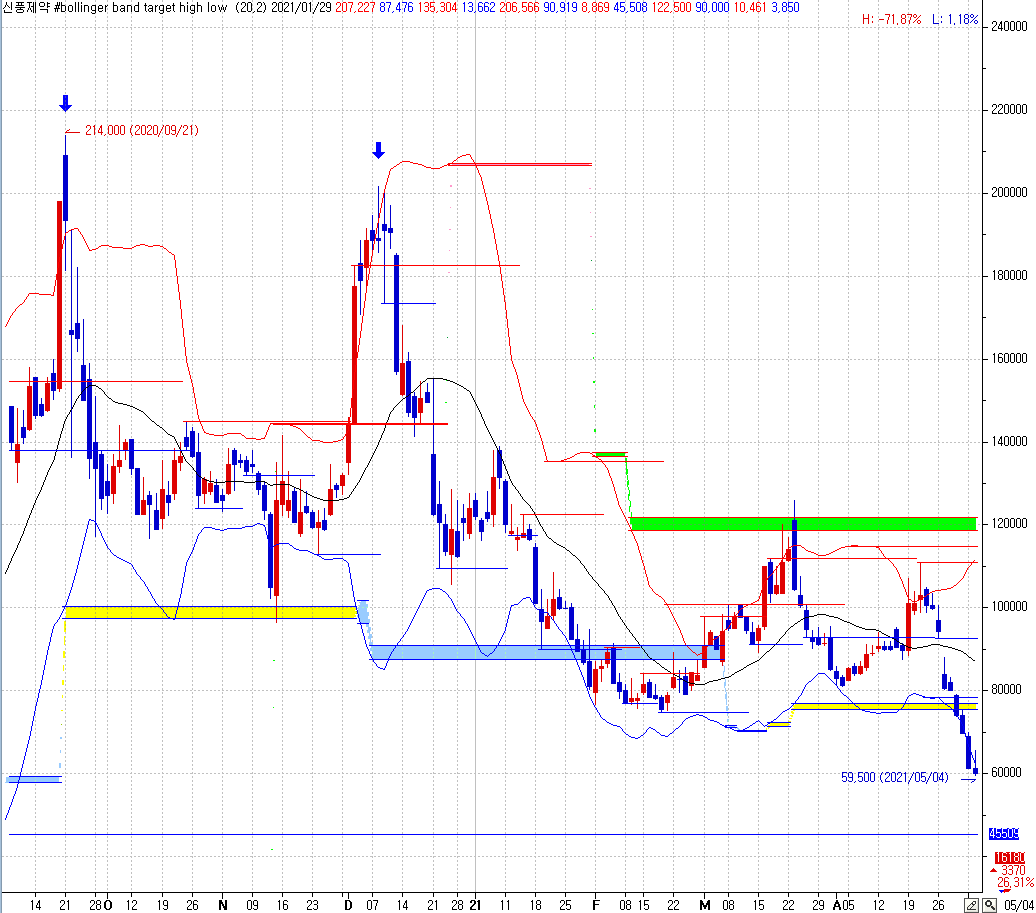Click the red up-triangle beside 3370
This screenshot has width=1036, height=913.
click(994, 871)
